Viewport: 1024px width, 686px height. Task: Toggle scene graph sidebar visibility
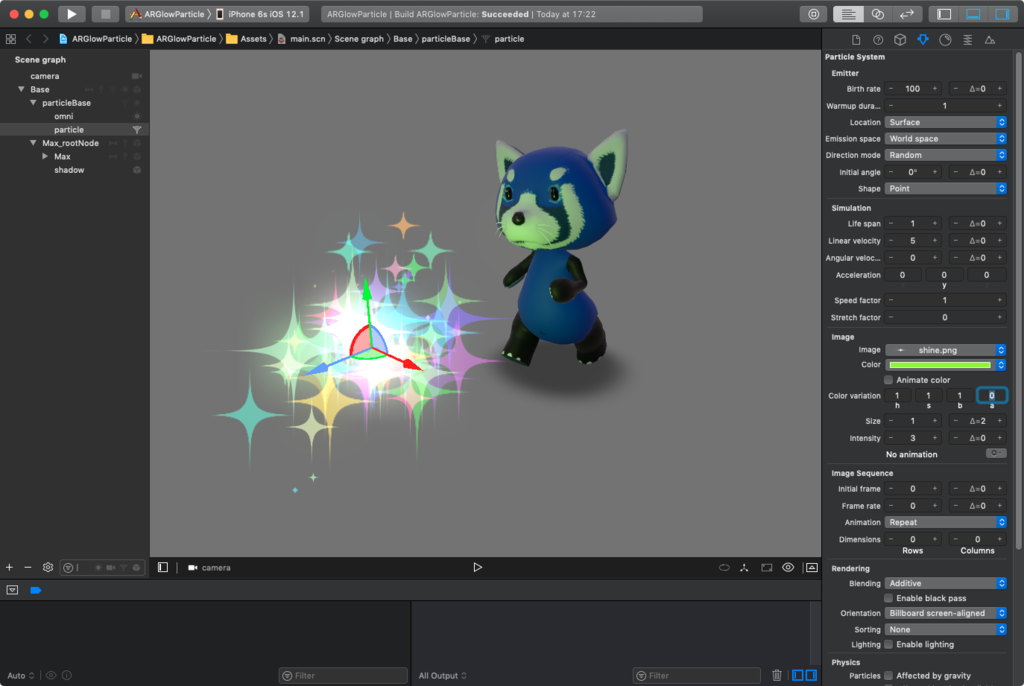[163, 568]
